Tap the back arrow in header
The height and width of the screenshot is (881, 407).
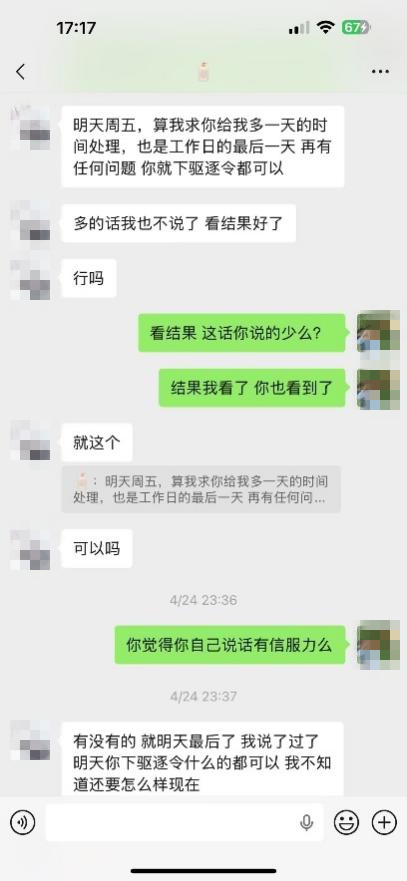tap(21, 71)
